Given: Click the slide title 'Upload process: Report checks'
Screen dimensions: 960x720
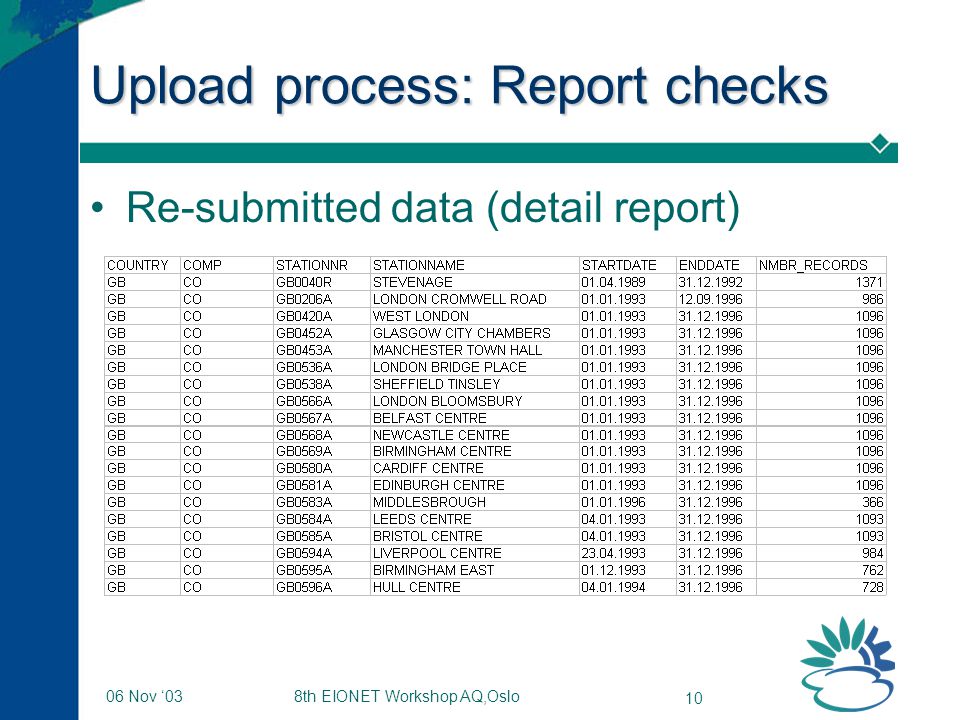Looking at the screenshot, I should [x=460, y=86].
